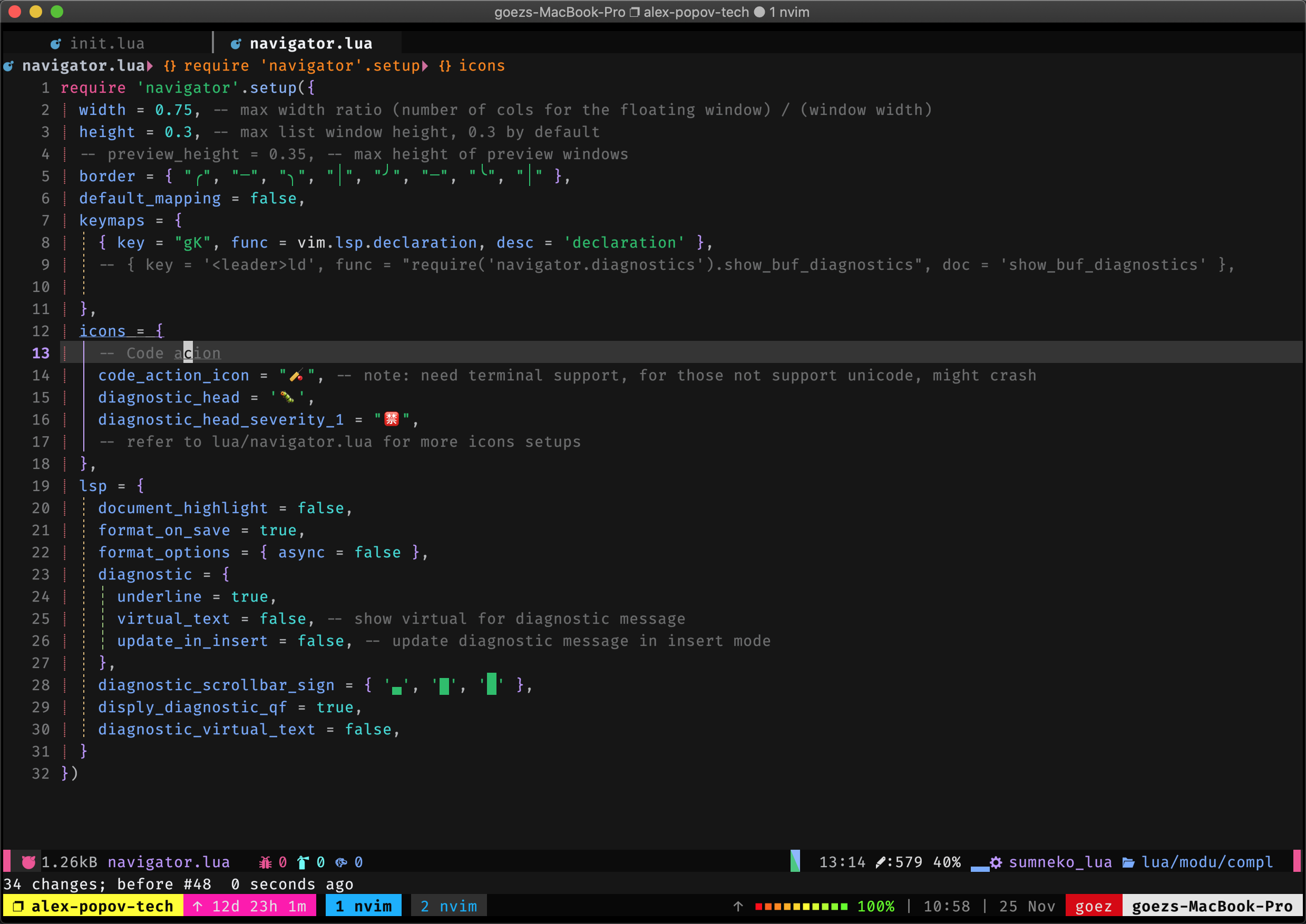Click the goez hostname segment
The height and width of the screenshot is (924, 1306).
1093,906
